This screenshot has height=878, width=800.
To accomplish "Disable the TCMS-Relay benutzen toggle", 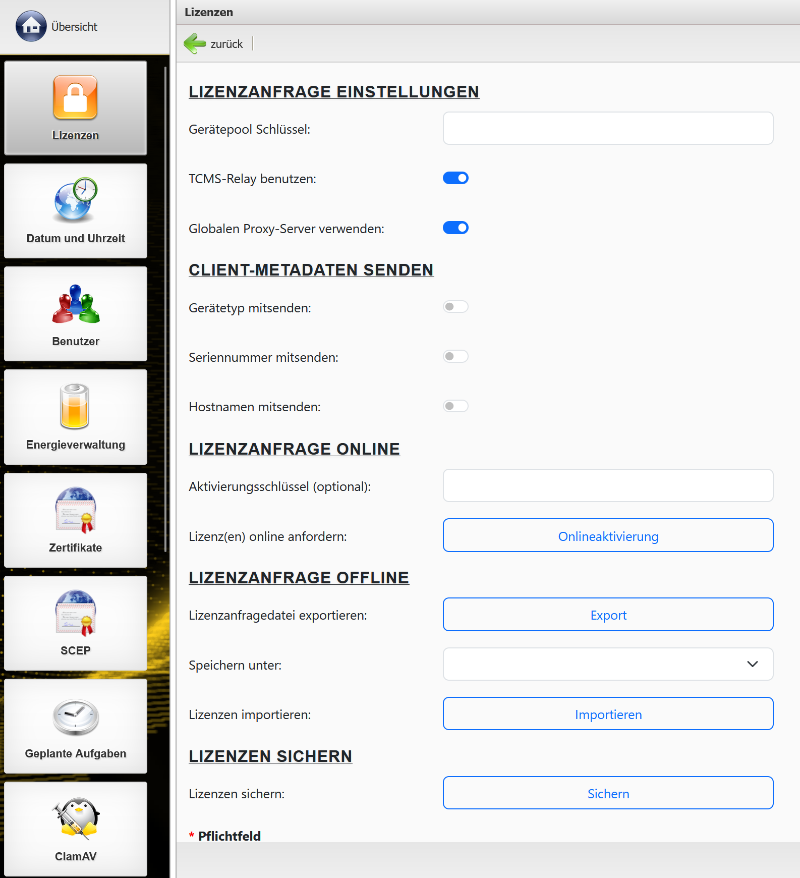I will 456,178.
